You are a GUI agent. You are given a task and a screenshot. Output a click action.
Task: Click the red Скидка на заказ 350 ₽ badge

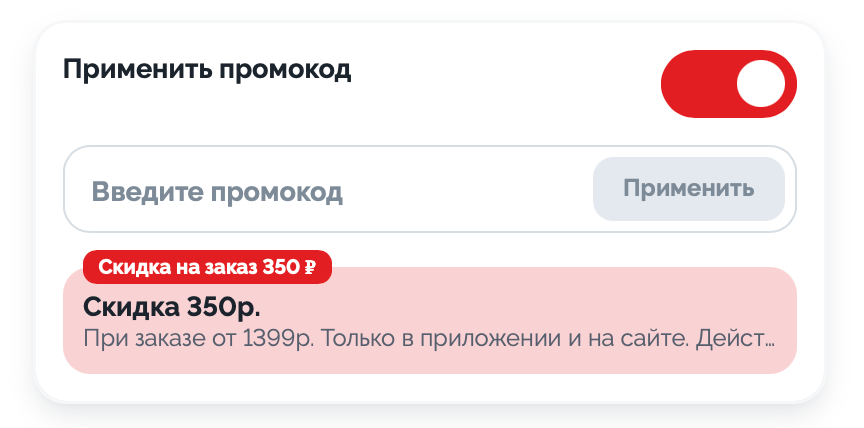click(207, 267)
